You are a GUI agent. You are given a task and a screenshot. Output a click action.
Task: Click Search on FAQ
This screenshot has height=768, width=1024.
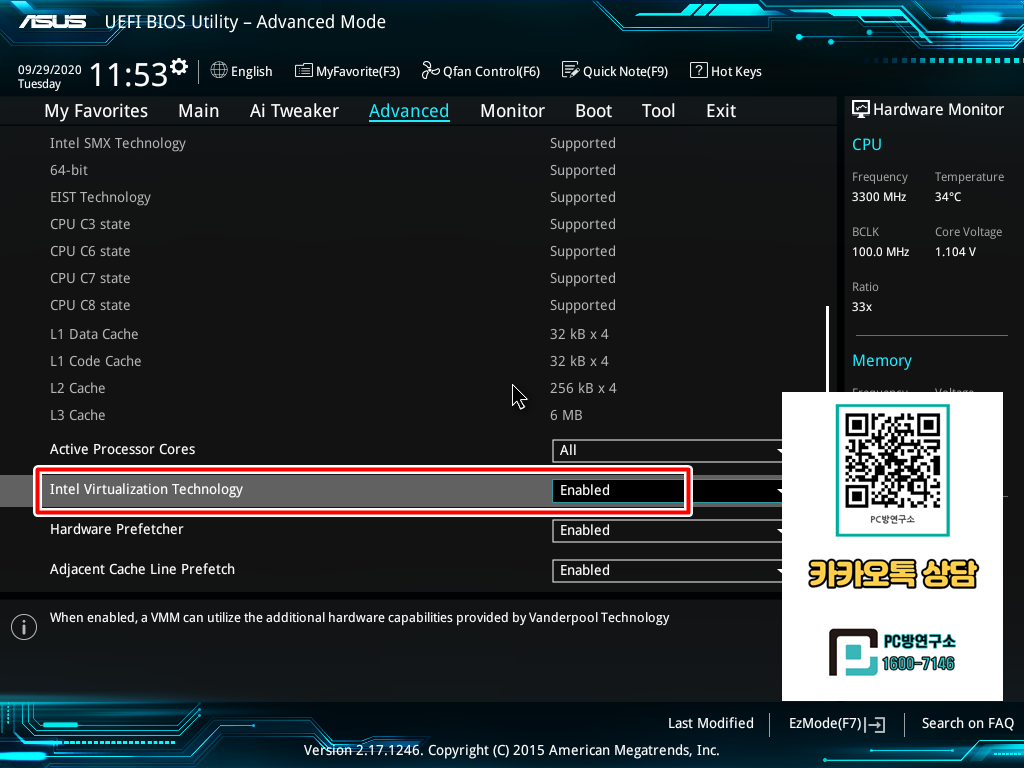click(x=967, y=723)
